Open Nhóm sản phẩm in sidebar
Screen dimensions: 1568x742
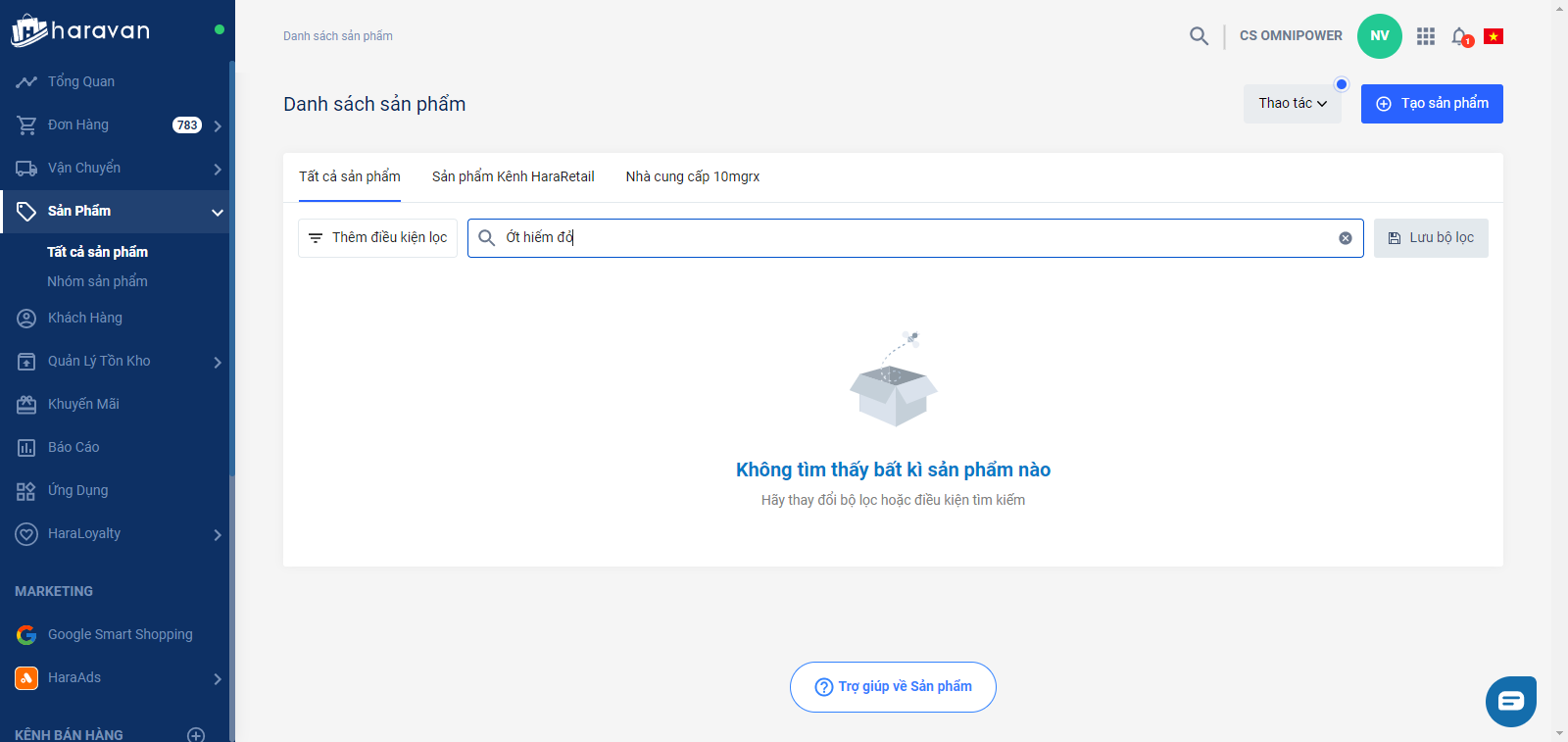(97, 281)
